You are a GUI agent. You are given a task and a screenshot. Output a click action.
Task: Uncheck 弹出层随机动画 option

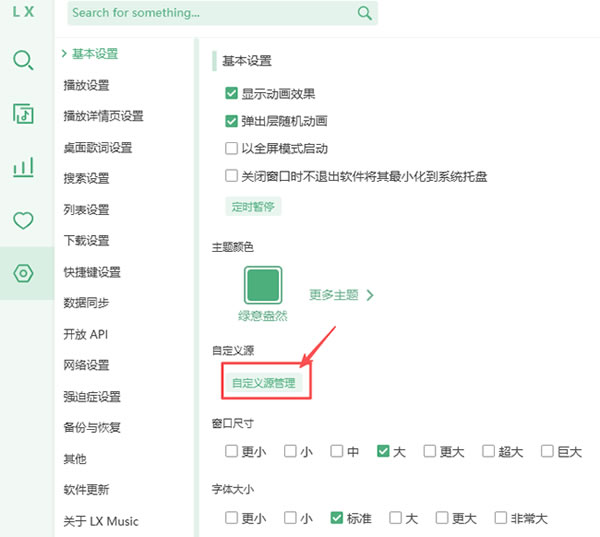click(232, 121)
